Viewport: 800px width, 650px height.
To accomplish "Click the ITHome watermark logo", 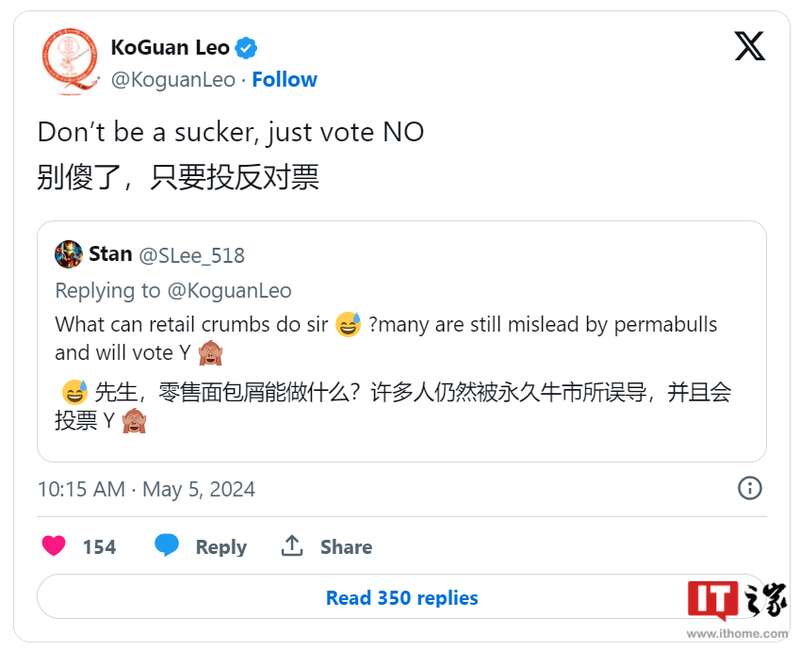I will point(736,602).
